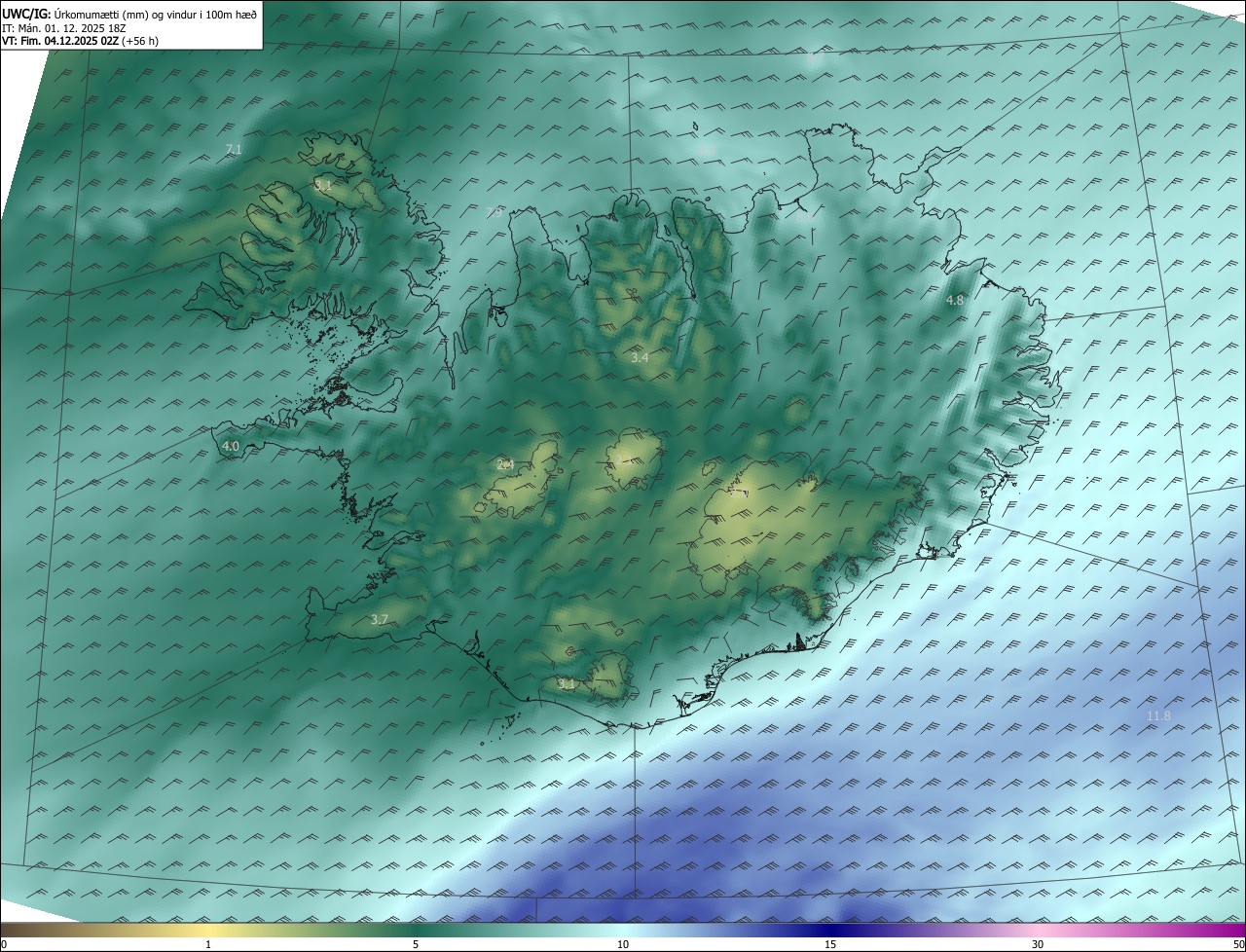Click the colour scale label 0
This screenshot has height=952, width=1246.
[4, 945]
